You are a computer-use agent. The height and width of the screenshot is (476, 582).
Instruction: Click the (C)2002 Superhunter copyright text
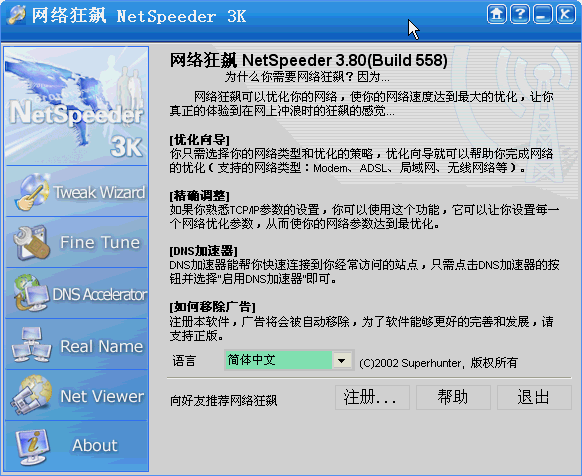pyautogui.click(x=438, y=363)
